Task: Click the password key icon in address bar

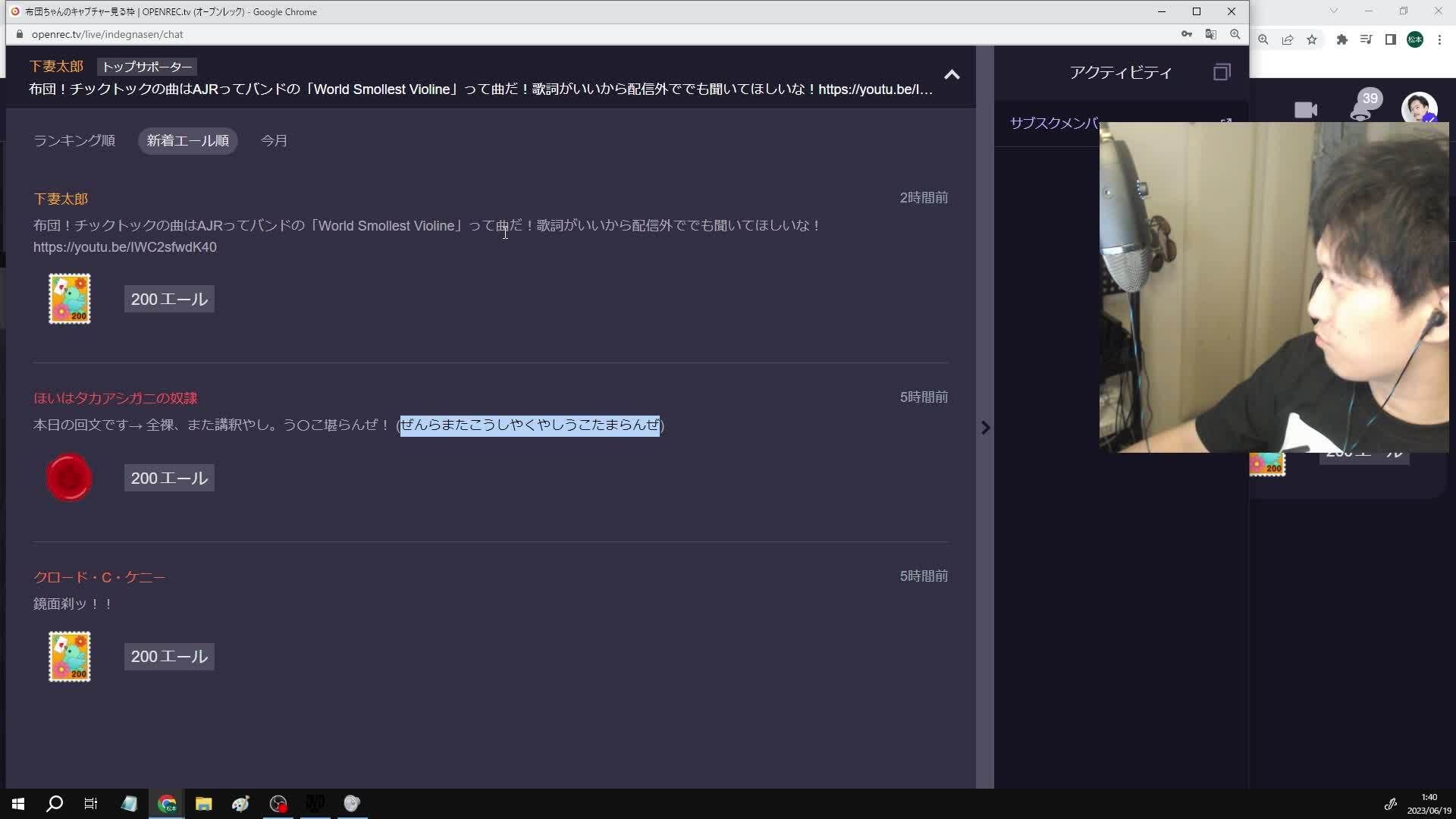Action: 1187,34
